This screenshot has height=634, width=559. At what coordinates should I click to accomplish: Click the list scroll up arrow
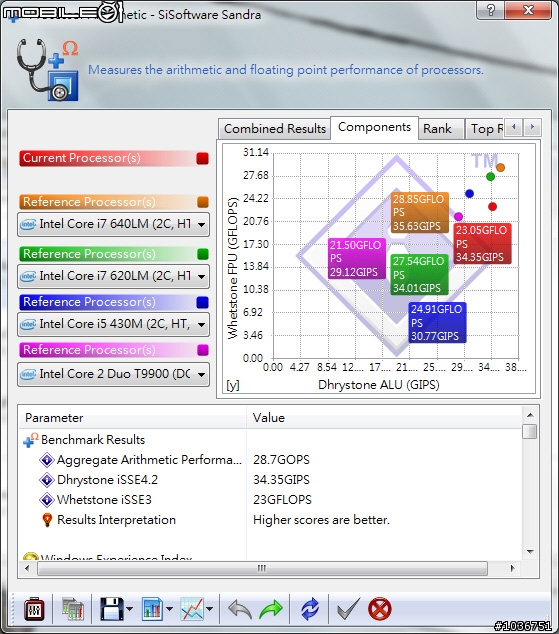tap(530, 415)
